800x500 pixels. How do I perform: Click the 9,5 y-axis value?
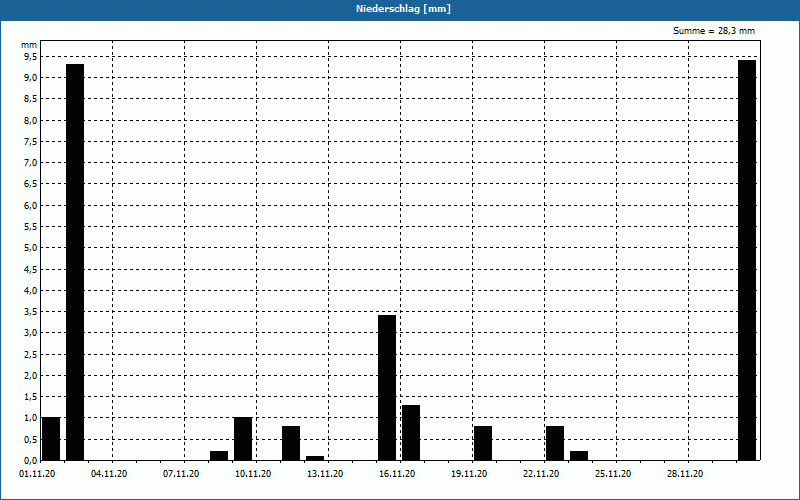pos(31,57)
